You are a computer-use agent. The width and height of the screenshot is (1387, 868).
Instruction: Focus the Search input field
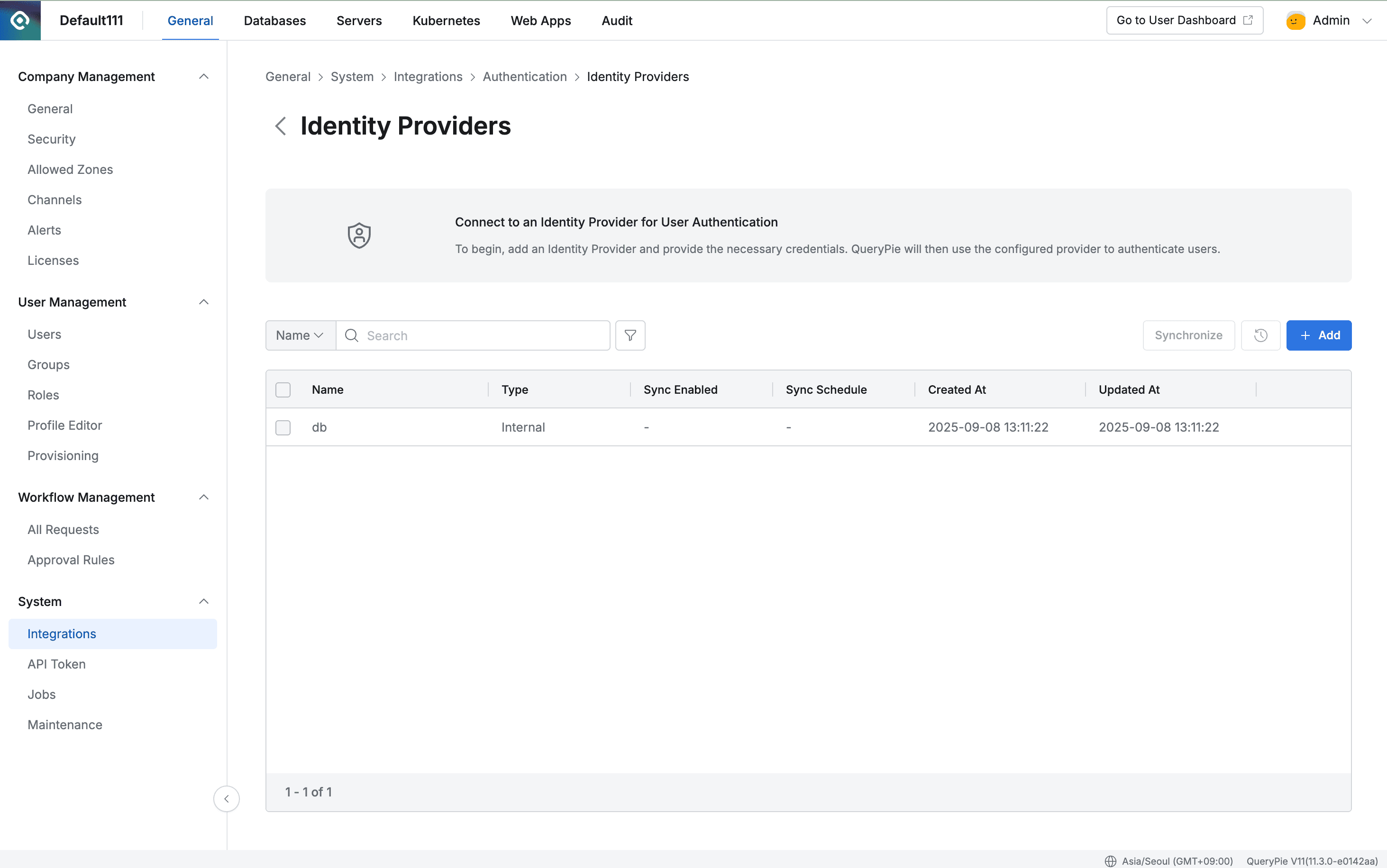pyautogui.click(x=483, y=335)
